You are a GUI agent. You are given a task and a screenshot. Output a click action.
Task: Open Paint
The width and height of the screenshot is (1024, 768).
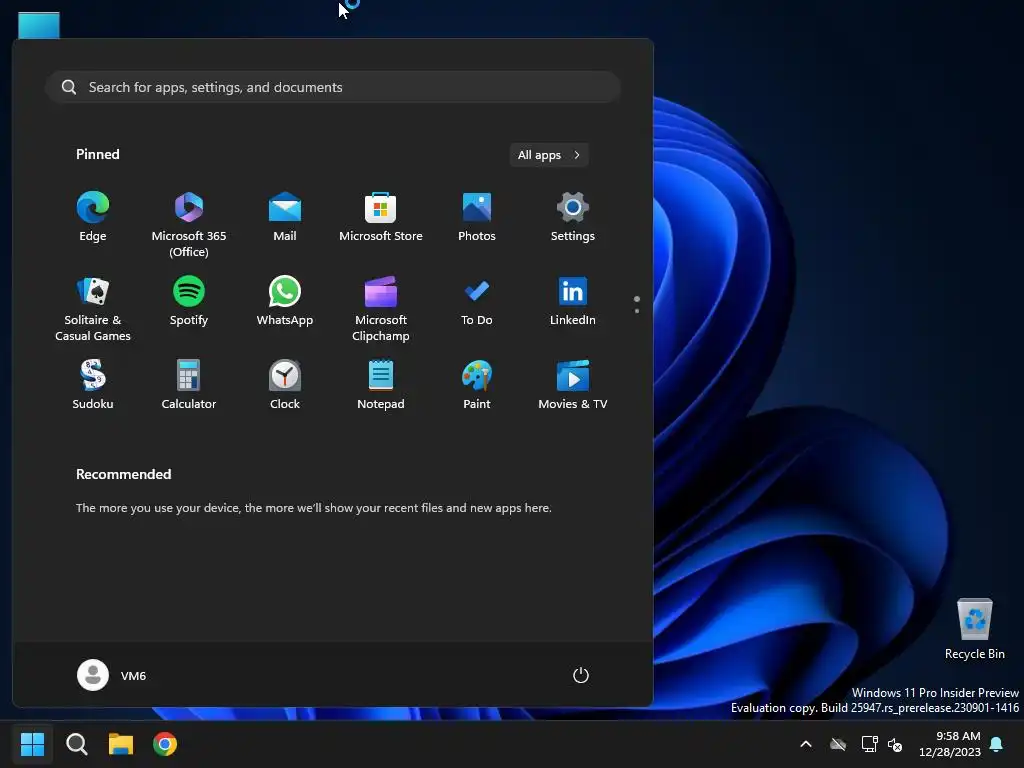tap(477, 385)
